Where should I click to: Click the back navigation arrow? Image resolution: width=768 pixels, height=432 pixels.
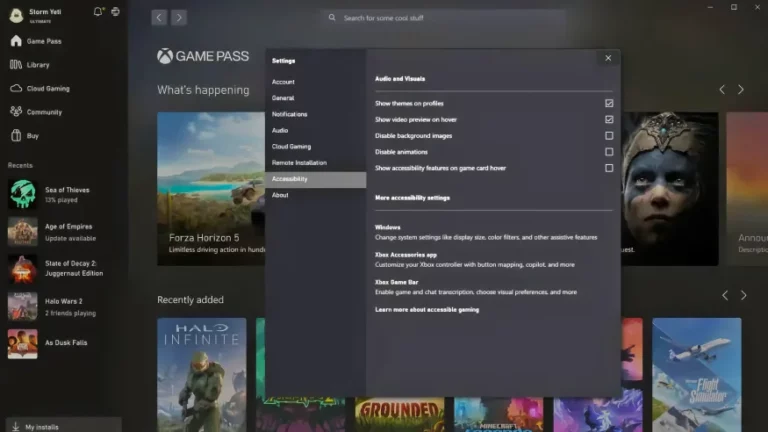click(x=159, y=18)
